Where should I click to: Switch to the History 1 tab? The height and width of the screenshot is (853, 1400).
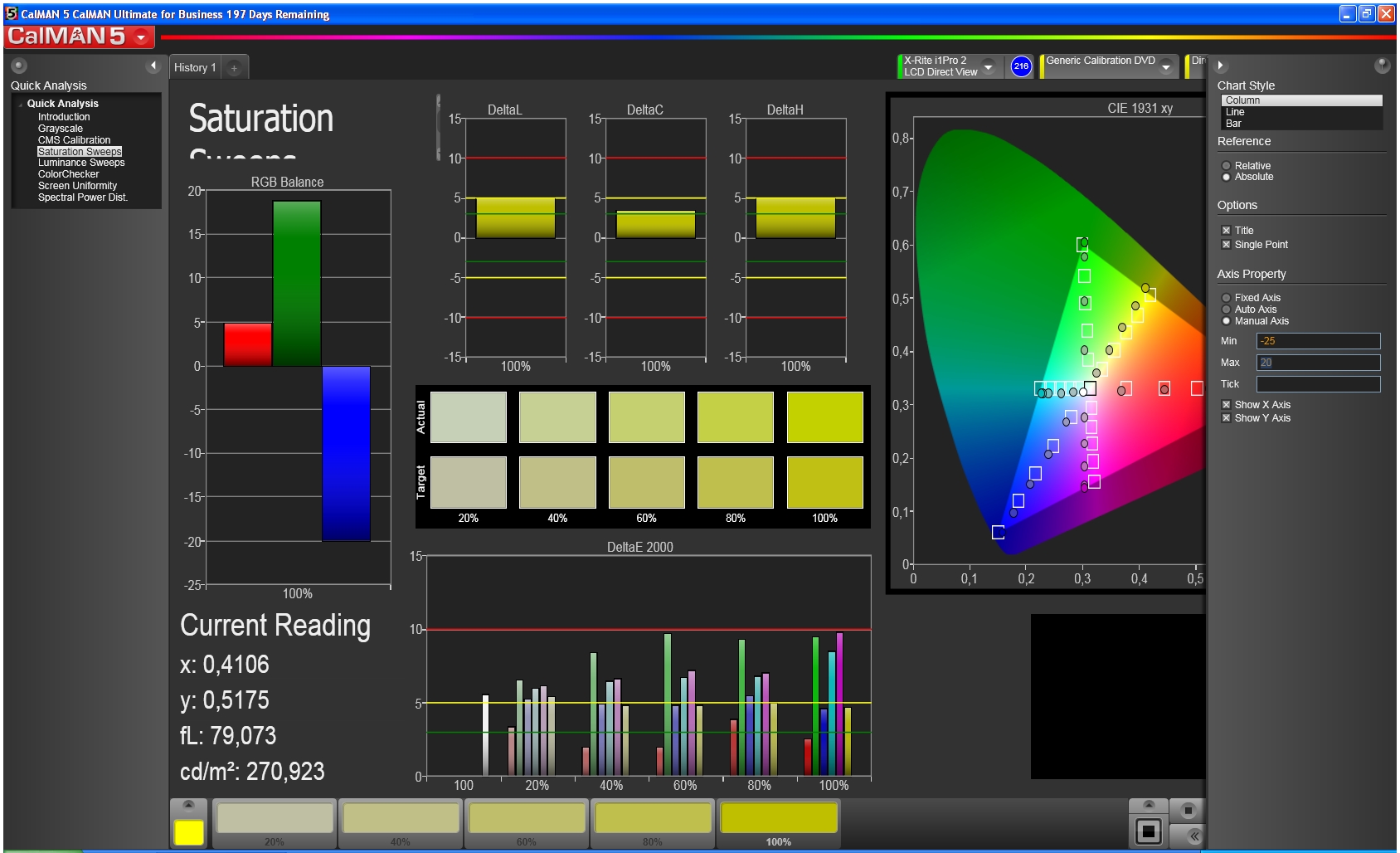tap(195, 68)
